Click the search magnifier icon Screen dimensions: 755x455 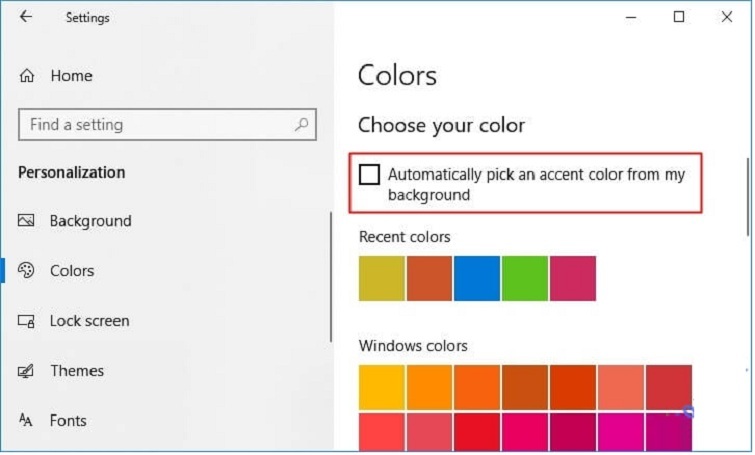300,125
